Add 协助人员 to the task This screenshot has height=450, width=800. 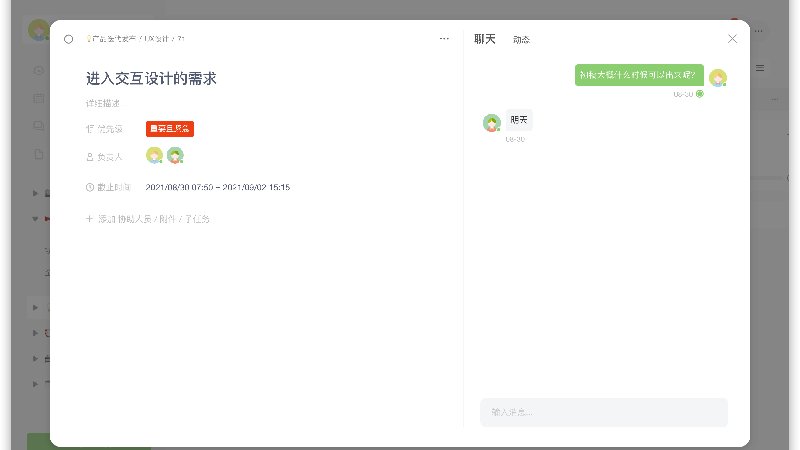pos(135,219)
